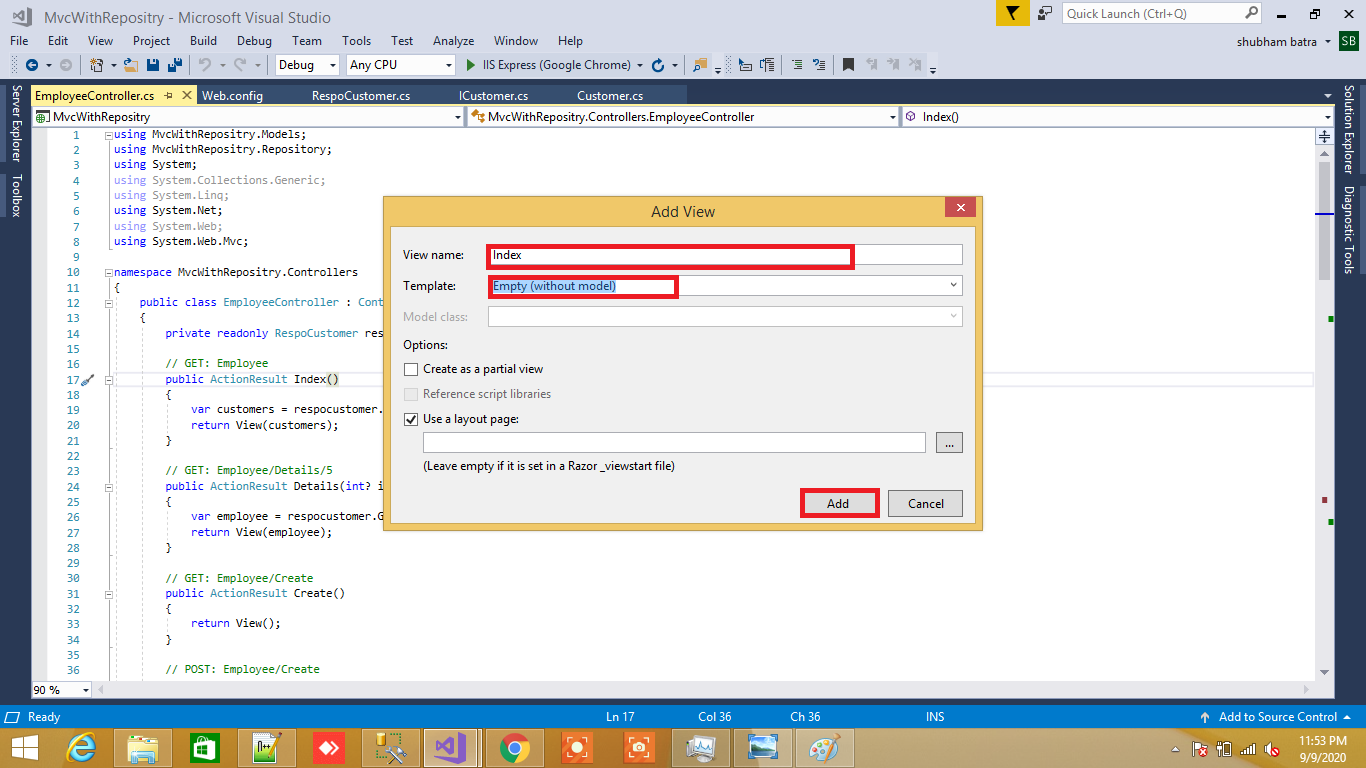Click the vertical scrollbar down arrow in editor
The height and width of the screenshot is (768, 1366).
point(1325,672)
